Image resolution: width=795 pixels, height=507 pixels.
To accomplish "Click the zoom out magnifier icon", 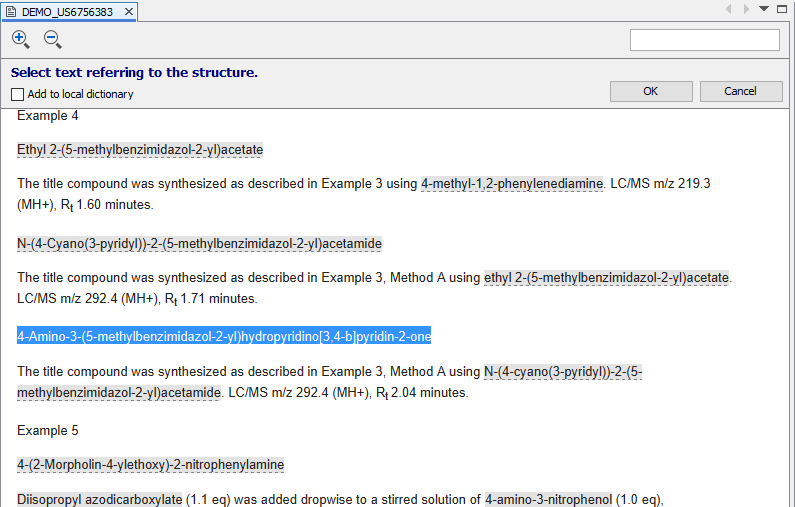I will point(52,39).
